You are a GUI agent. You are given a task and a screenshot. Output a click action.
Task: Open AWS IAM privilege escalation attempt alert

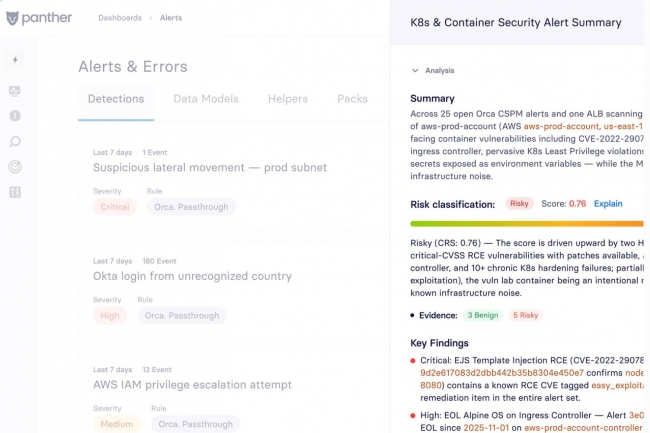click(192, 385)
